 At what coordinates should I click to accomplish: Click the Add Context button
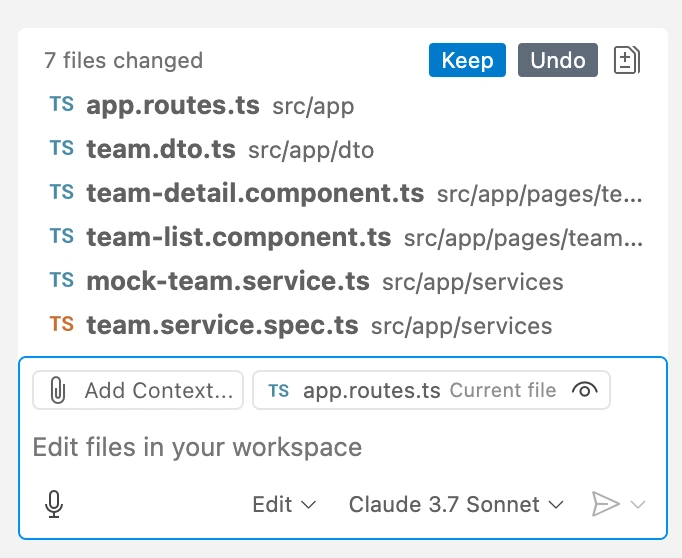click(x=138, y=390)
